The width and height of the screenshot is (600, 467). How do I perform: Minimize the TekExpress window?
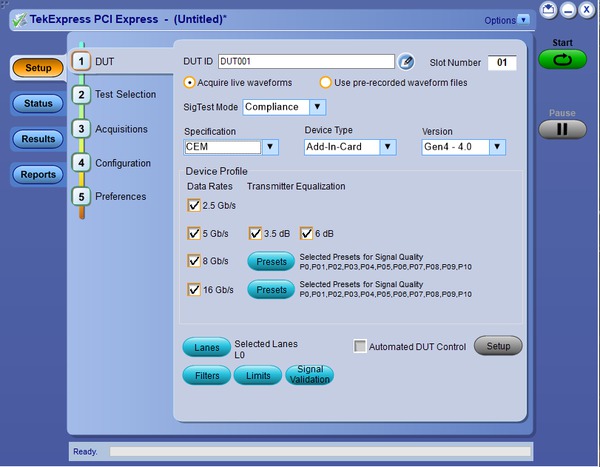click(x=568, y=10)
